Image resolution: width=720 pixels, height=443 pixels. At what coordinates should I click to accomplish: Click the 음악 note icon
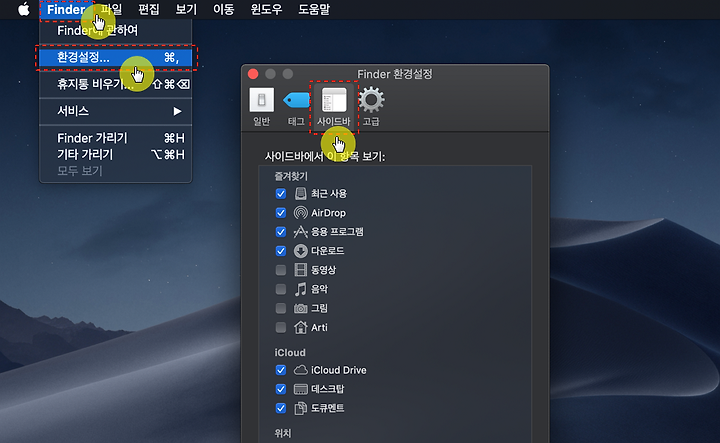click(x=300, y=289)
